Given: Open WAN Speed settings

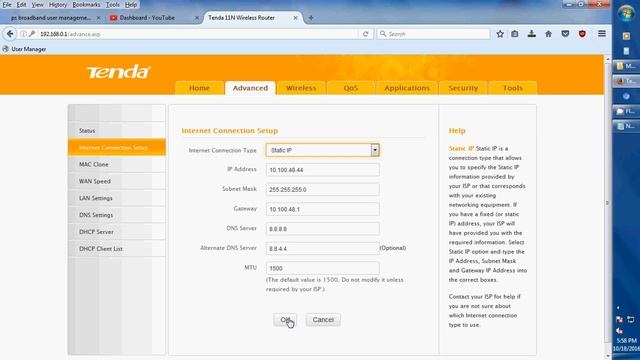Looking at the screenshot, I should 117,181.
